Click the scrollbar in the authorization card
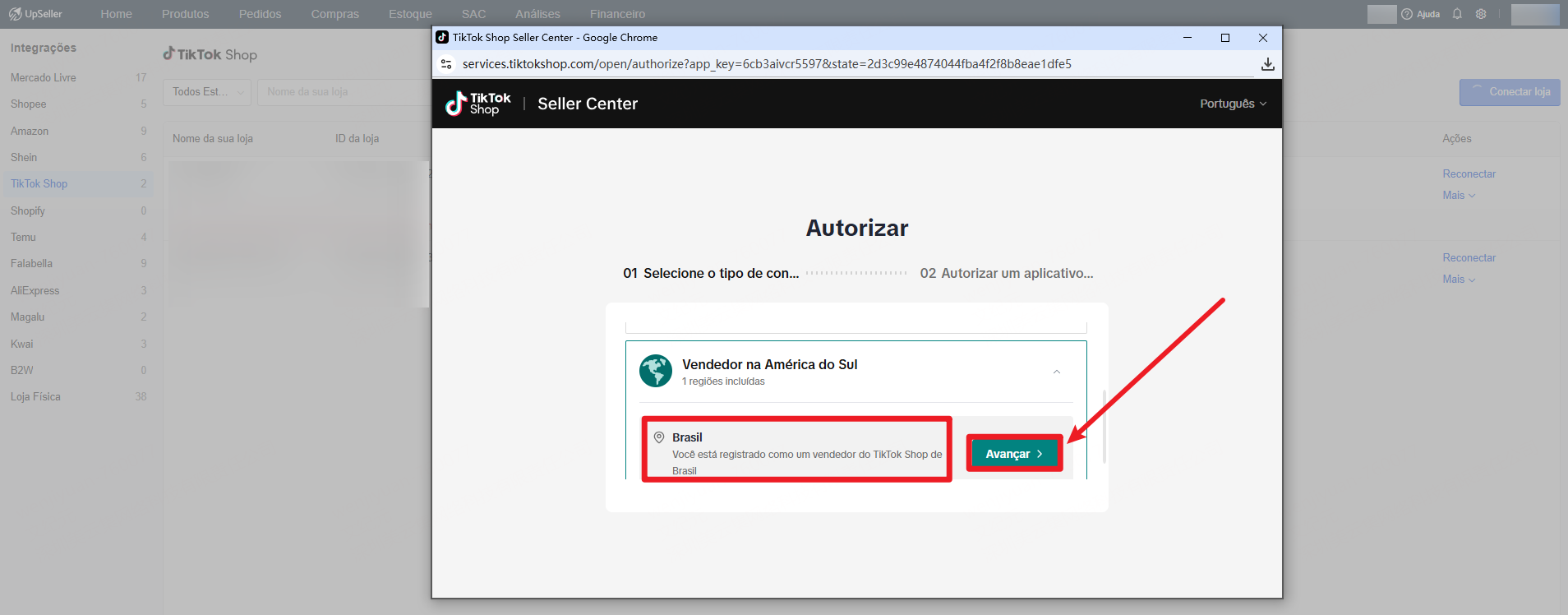 1104,426
